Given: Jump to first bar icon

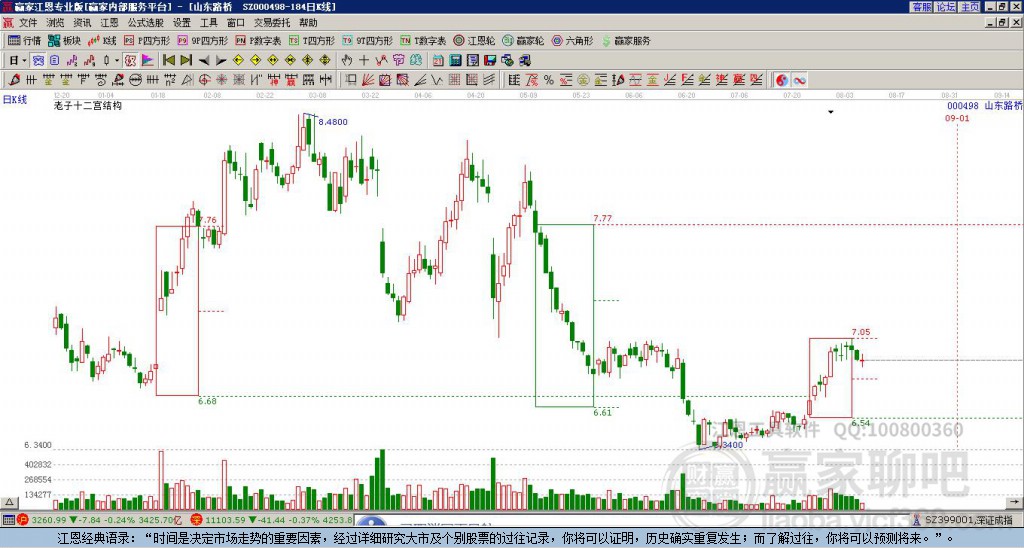Looking at the screenshot, I should [169, 61].
